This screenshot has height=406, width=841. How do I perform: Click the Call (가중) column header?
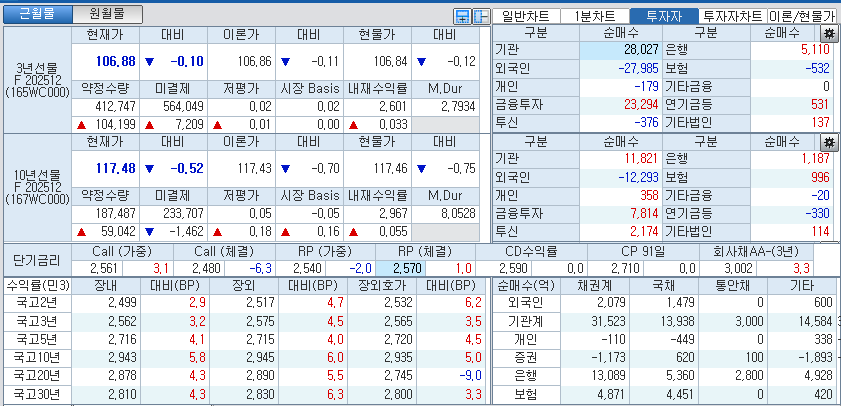point(122,252)
